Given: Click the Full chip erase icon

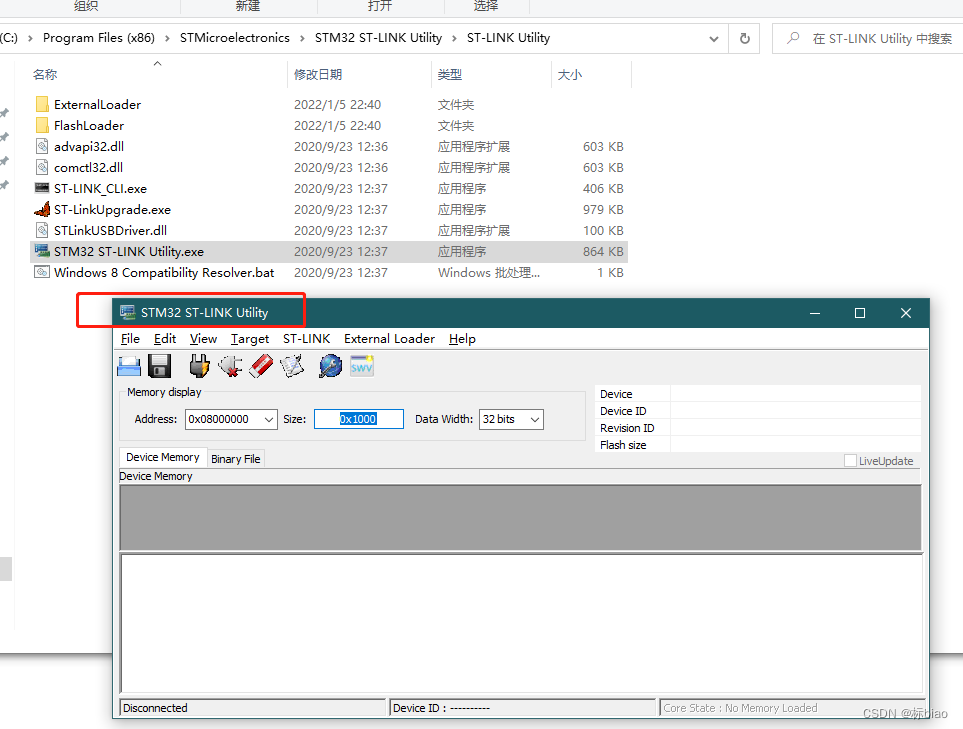Looking at the screenshot, I should pyautogui.click(x=261, y=367).
